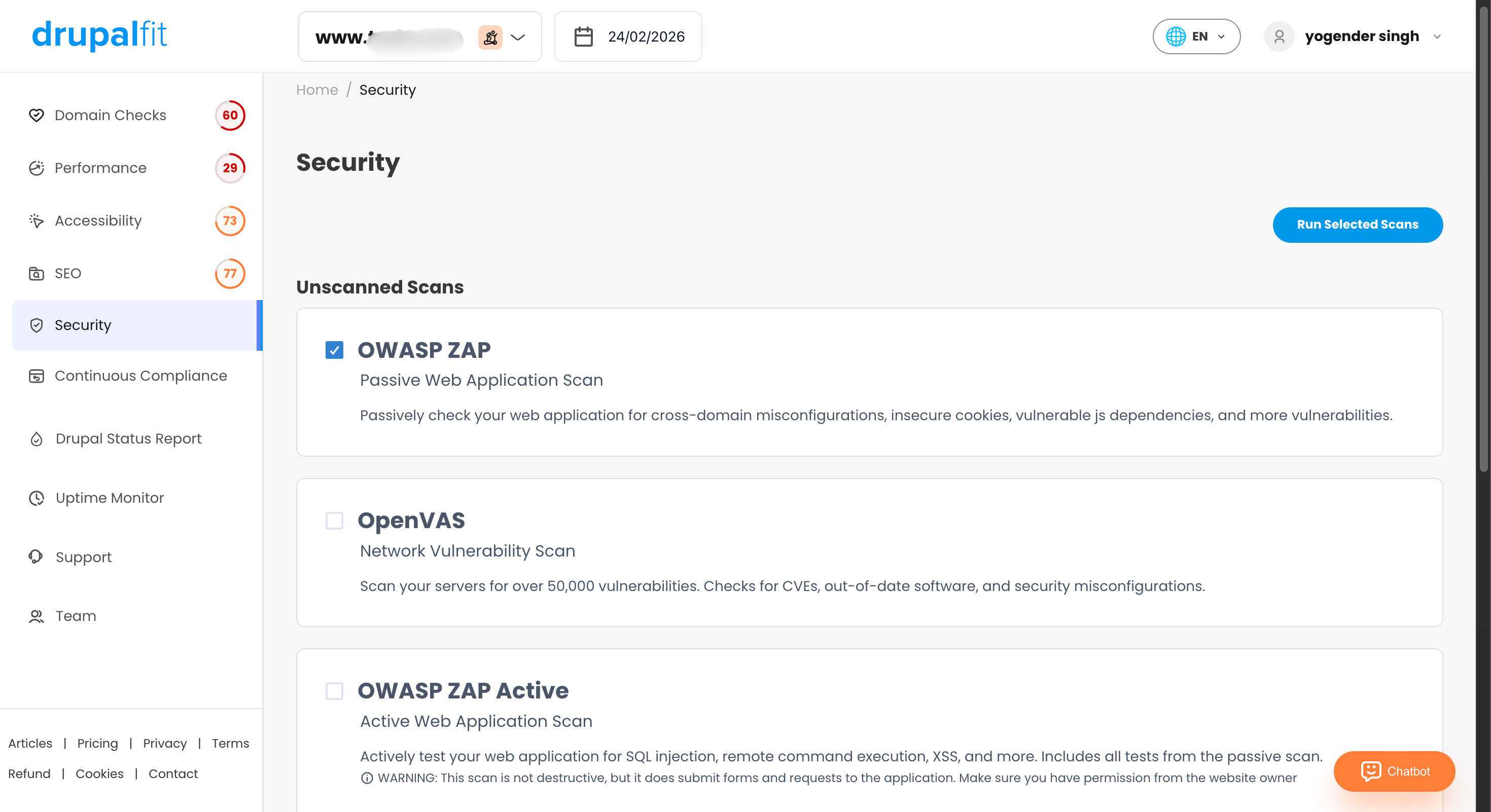Open the EN language dropdown
Screen dimensions: 1491x812
coord(1196,36)
